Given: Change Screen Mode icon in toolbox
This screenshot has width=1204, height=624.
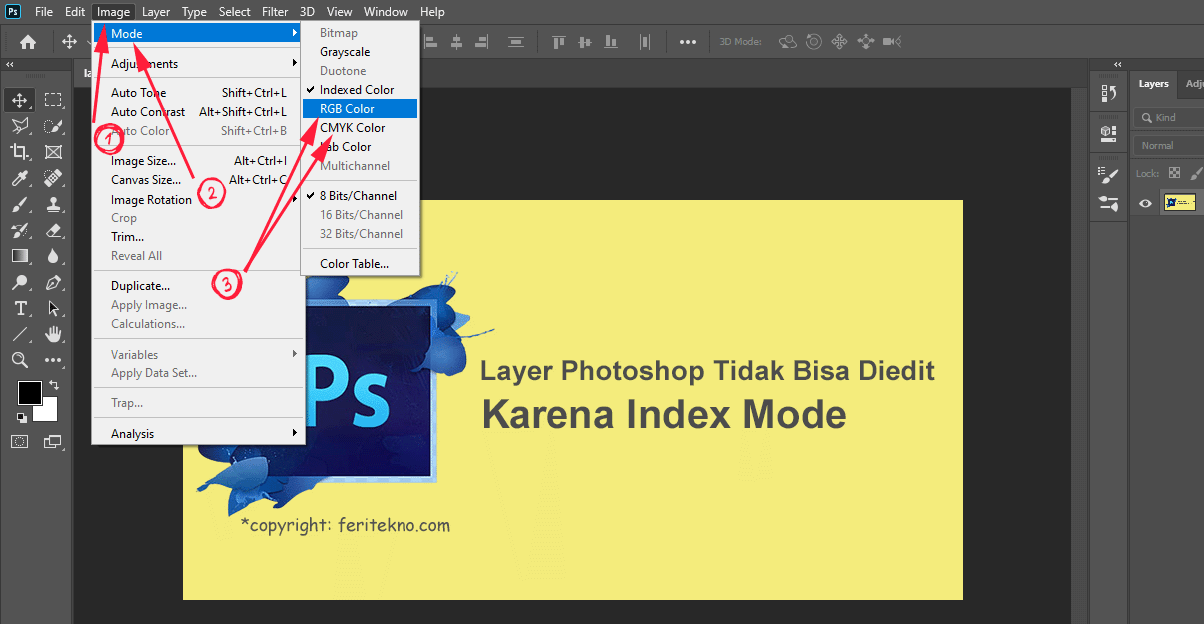Looking at the screenshot, I should (x=53, y=441).
